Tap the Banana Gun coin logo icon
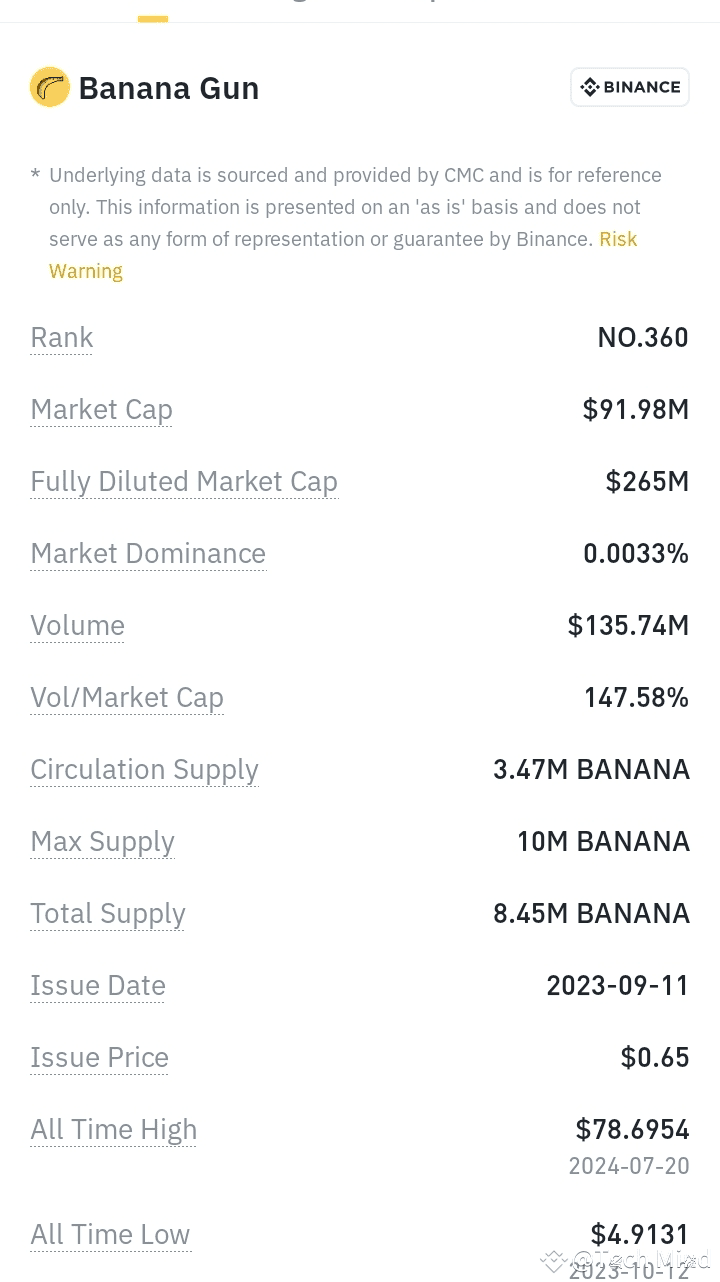The width and height of the screenshot is (720, 1282). coord(50,88)
